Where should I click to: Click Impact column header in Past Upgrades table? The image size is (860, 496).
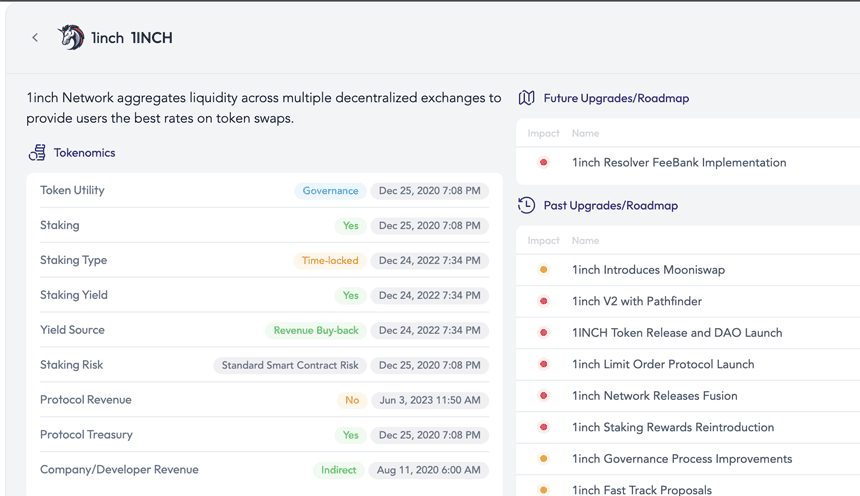(x=544, y=240)
